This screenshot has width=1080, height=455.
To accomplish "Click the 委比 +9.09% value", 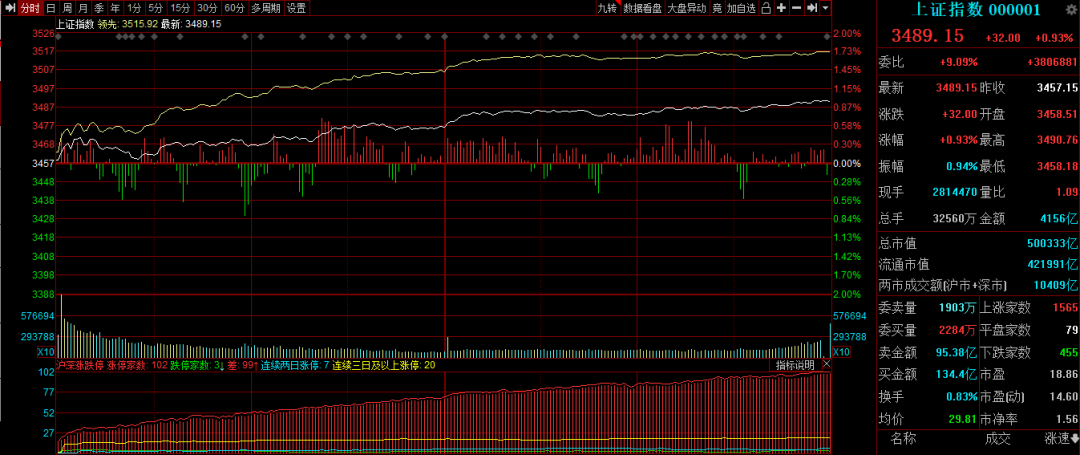I will (x=959, y=62).
